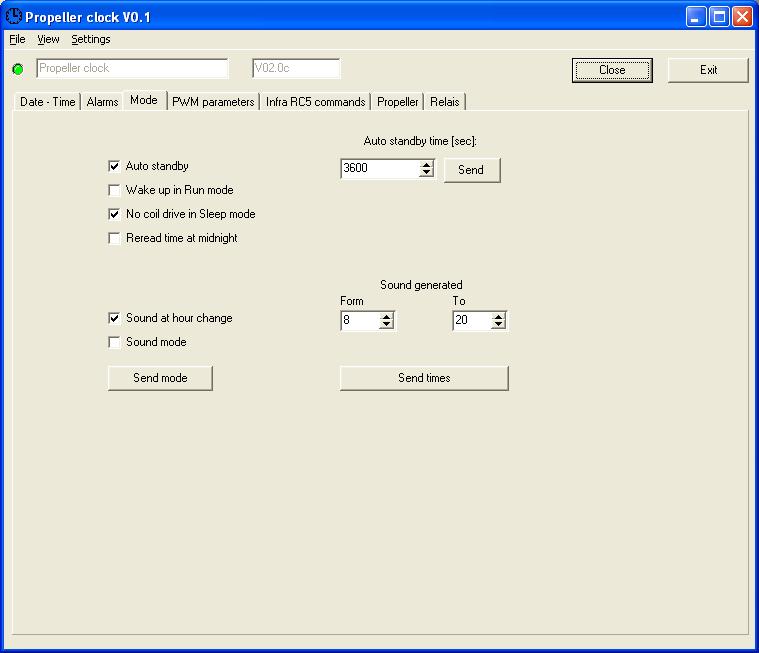Click the Propeller clock app icon in title bar
Screen dimensions: 759x653
pyautogui.click(x=14, y=16)
